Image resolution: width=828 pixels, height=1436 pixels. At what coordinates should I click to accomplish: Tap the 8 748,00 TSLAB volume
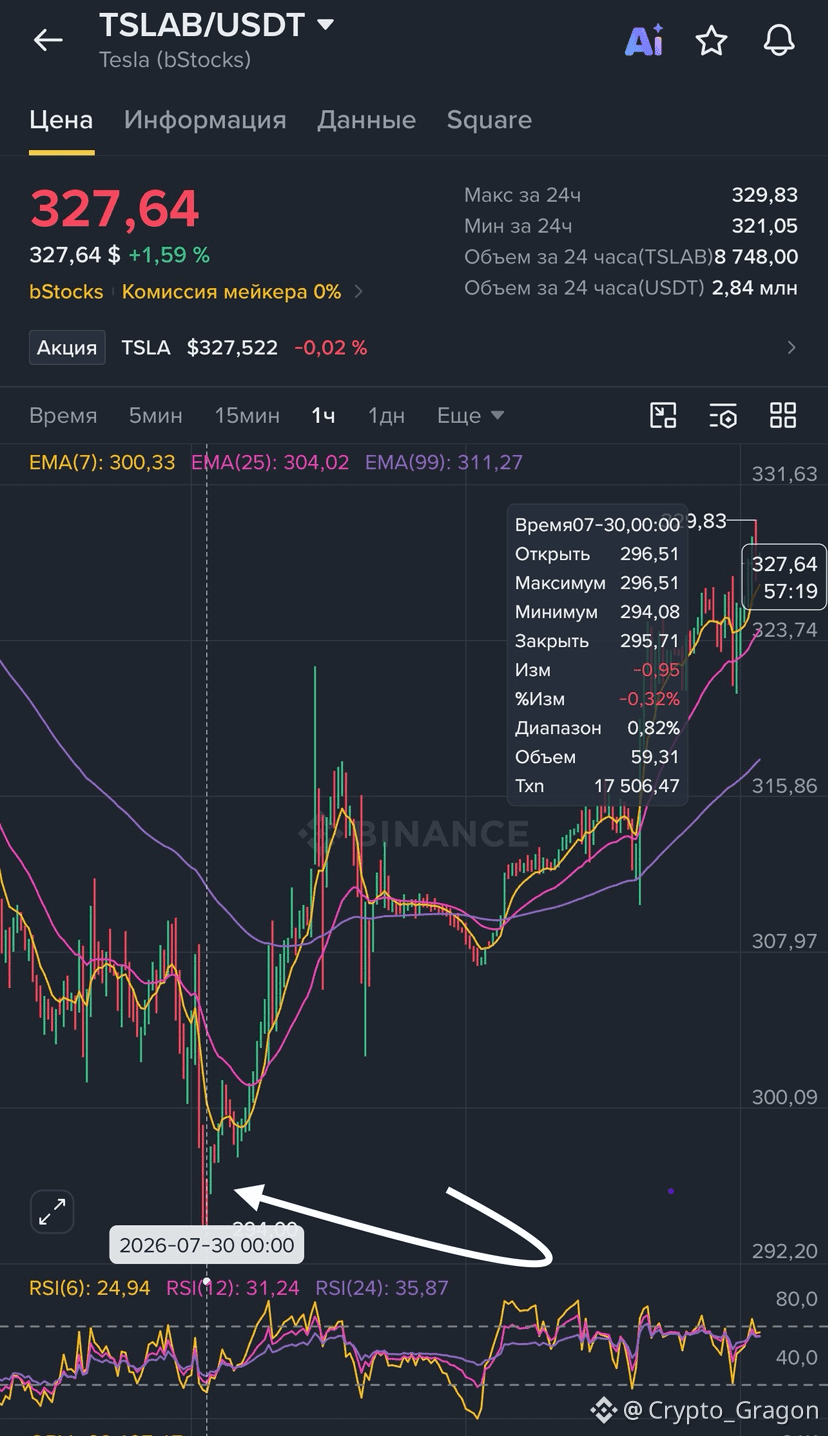point(757,257)
